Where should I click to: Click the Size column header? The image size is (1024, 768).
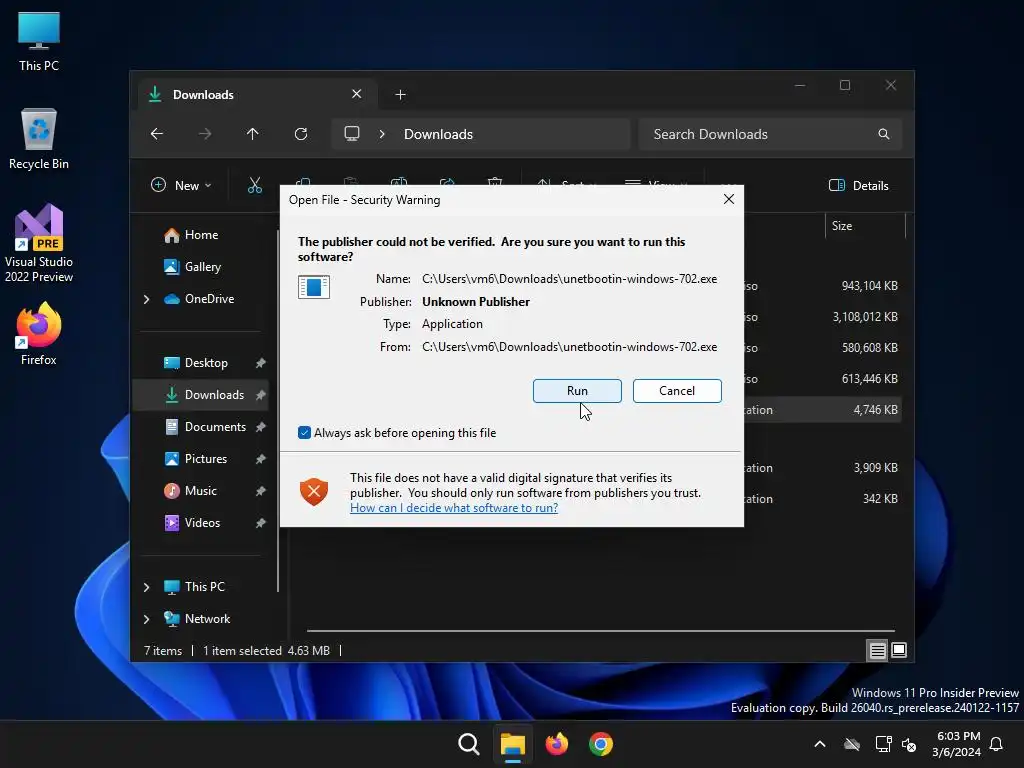(x=865, y=226)
